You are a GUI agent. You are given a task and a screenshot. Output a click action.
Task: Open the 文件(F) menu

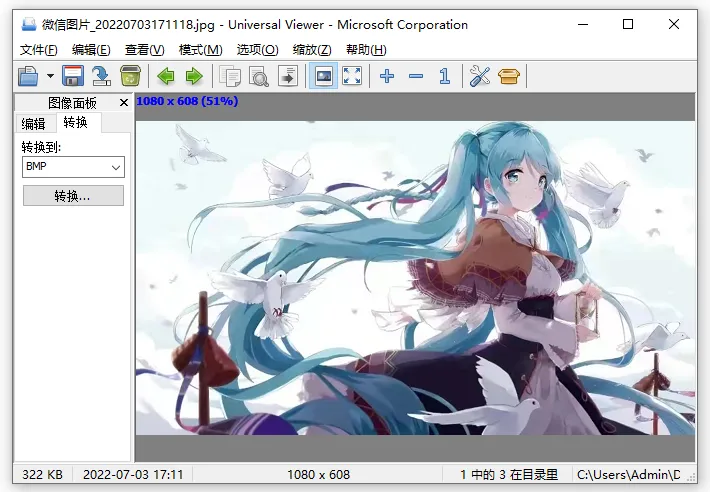(x=38, y=49)
